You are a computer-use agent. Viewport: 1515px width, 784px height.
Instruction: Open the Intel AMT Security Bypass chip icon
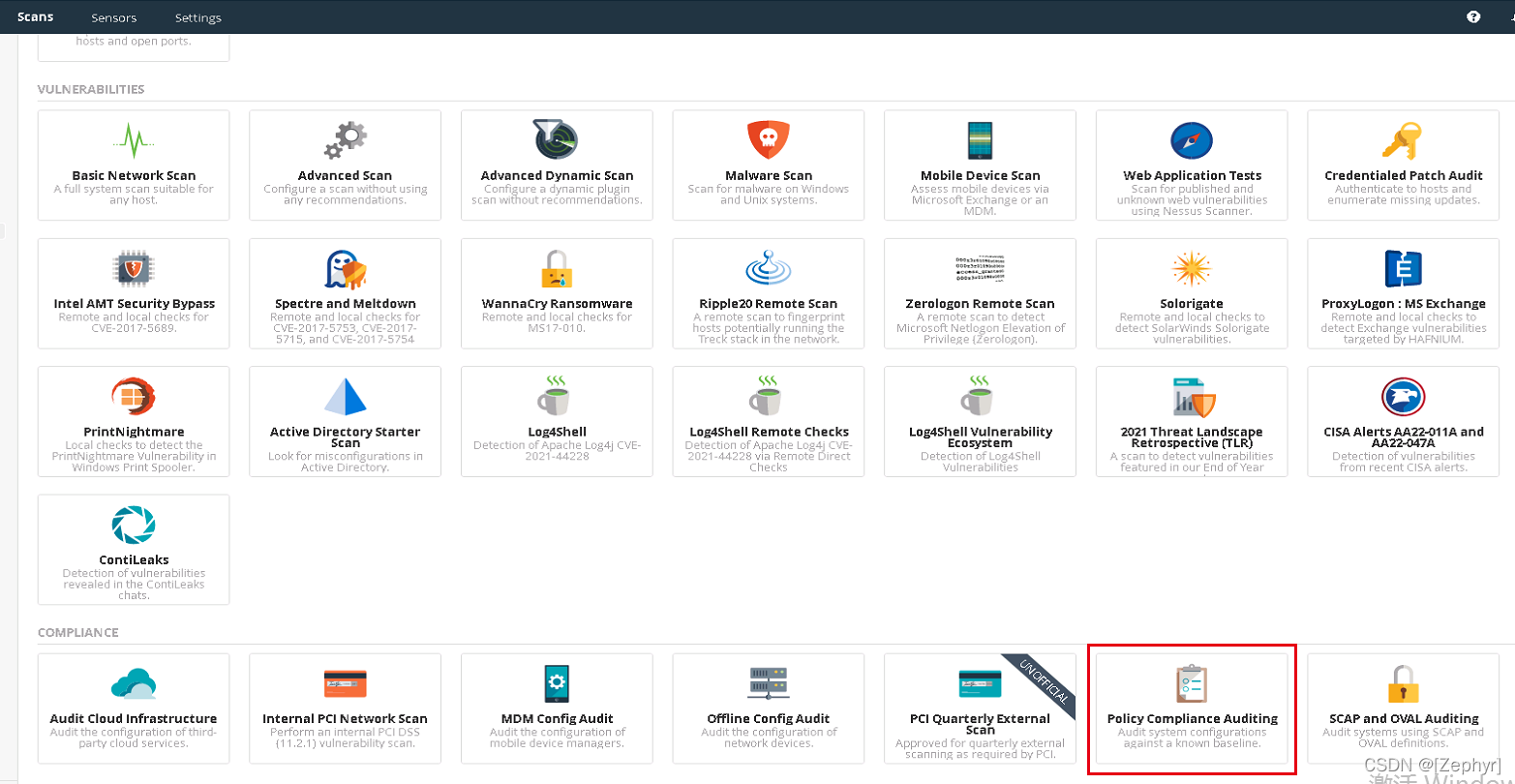pos(134,268)
